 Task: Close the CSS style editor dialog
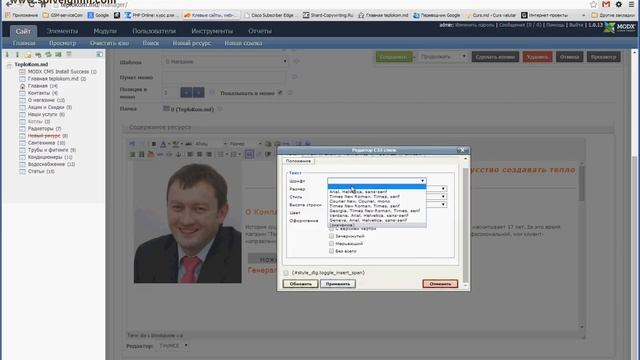coord(462,150)
